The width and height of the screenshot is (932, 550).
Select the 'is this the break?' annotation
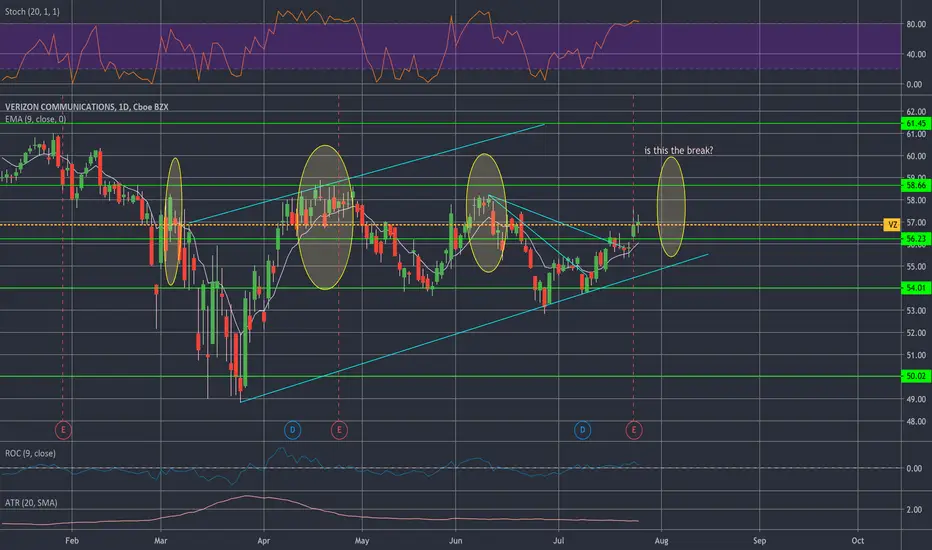[678, 151]
